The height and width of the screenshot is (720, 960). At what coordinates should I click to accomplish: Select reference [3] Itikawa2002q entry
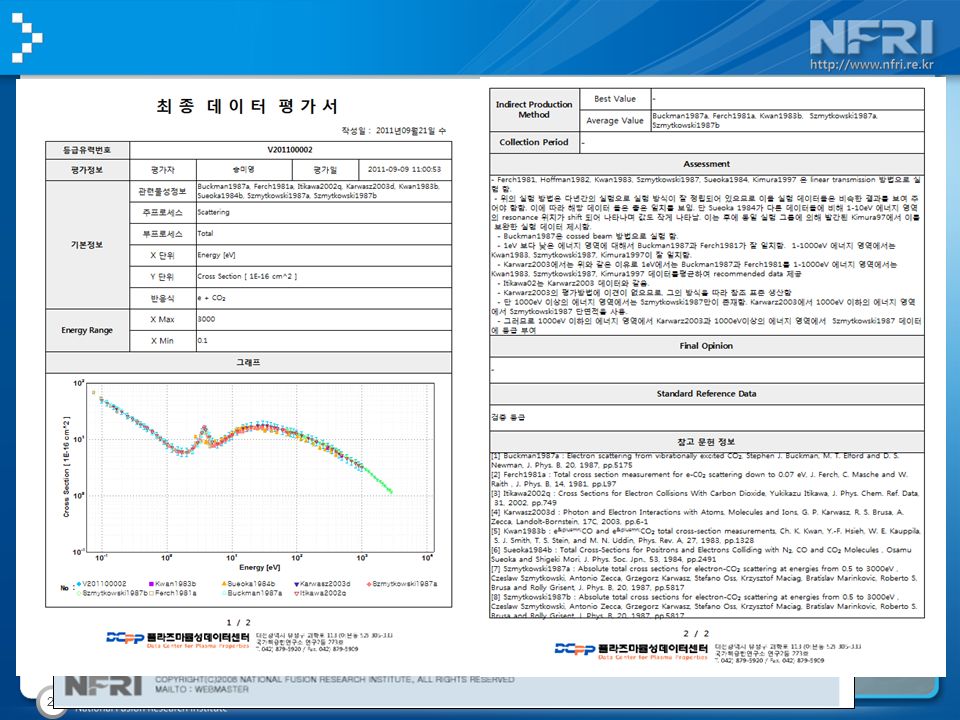(x=706, y=498)
